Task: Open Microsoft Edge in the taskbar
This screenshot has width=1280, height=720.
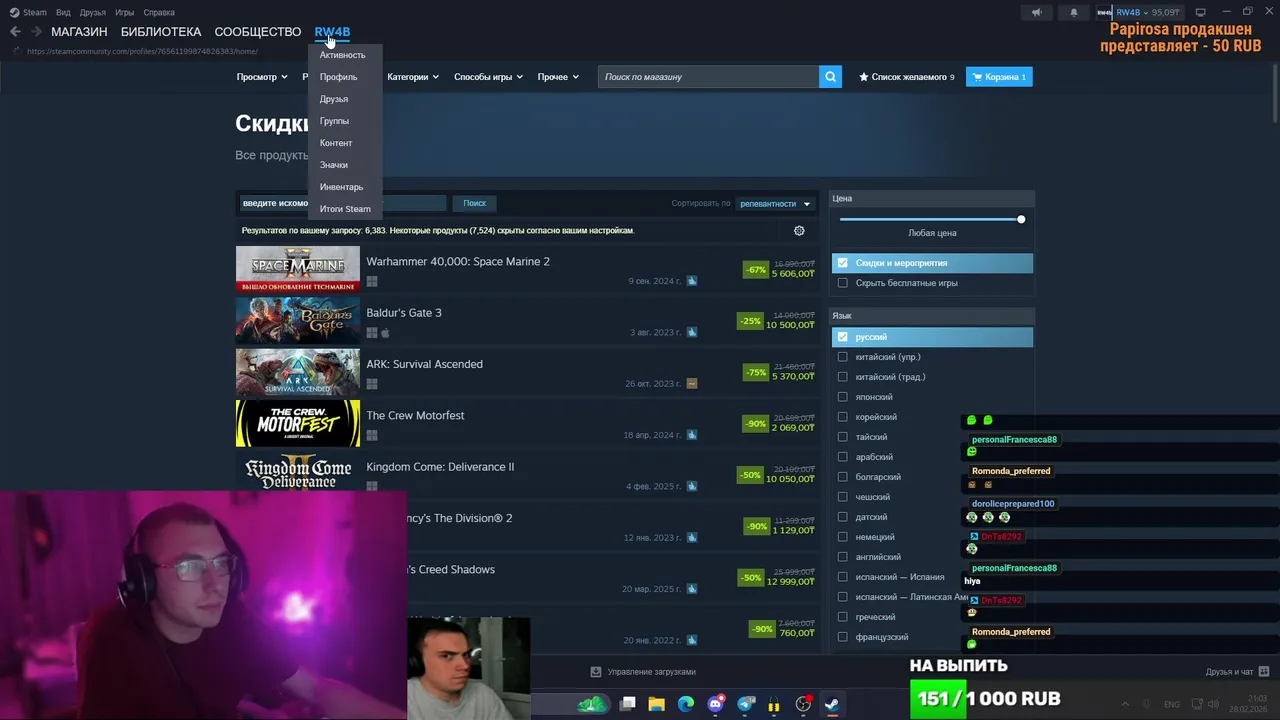Action: pos(686,704)
